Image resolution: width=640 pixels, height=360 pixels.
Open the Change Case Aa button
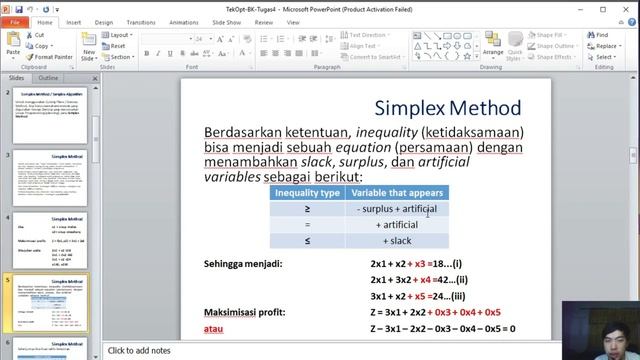[x=223, y=53]
